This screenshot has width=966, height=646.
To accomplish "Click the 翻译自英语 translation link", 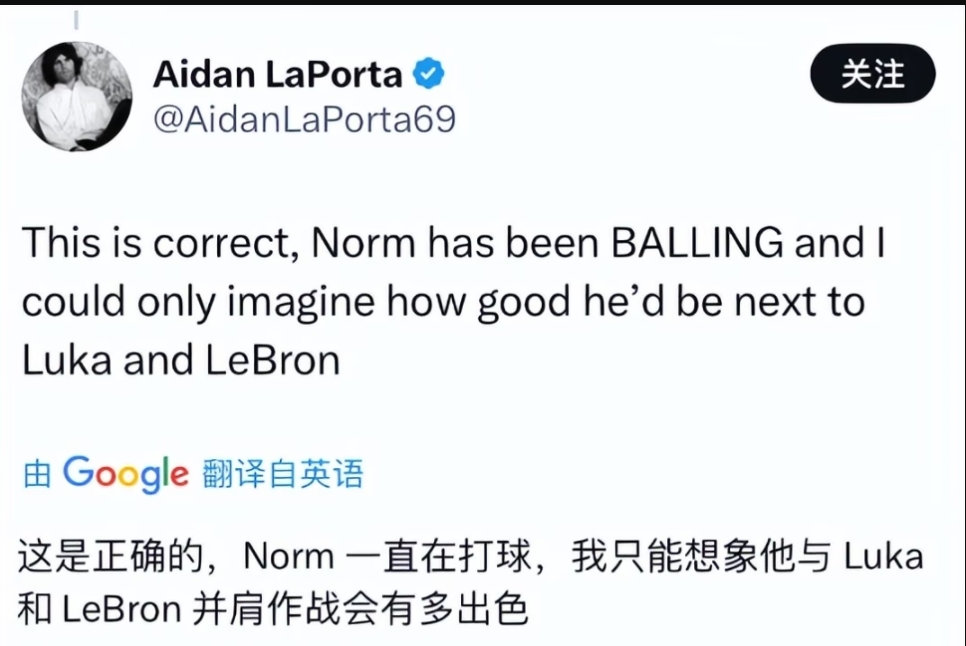I will pos(283,473).
